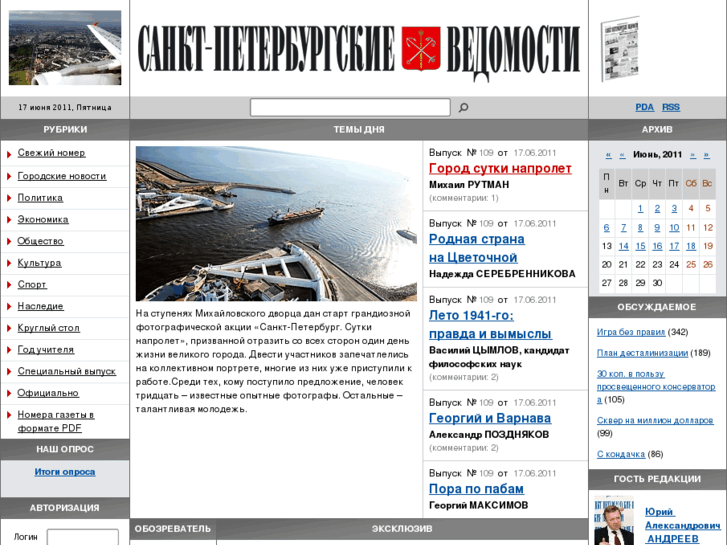The height and width of the screenshot is (545, 727).
Task: Open the newspaper issue thumbnail
Action: 620,49
